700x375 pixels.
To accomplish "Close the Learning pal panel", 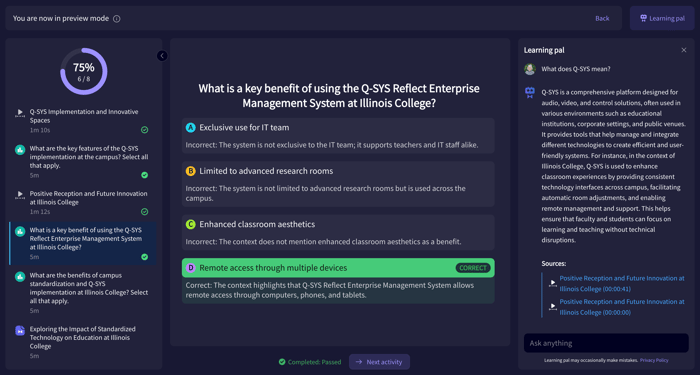I will 683,50.
